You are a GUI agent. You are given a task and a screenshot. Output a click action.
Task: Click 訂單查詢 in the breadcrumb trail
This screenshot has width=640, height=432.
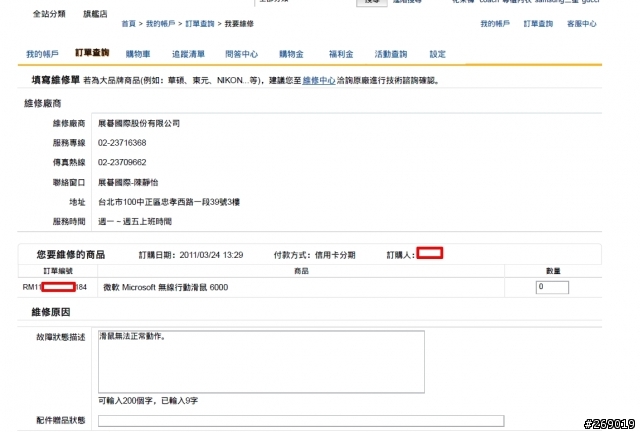click(200, 24)
